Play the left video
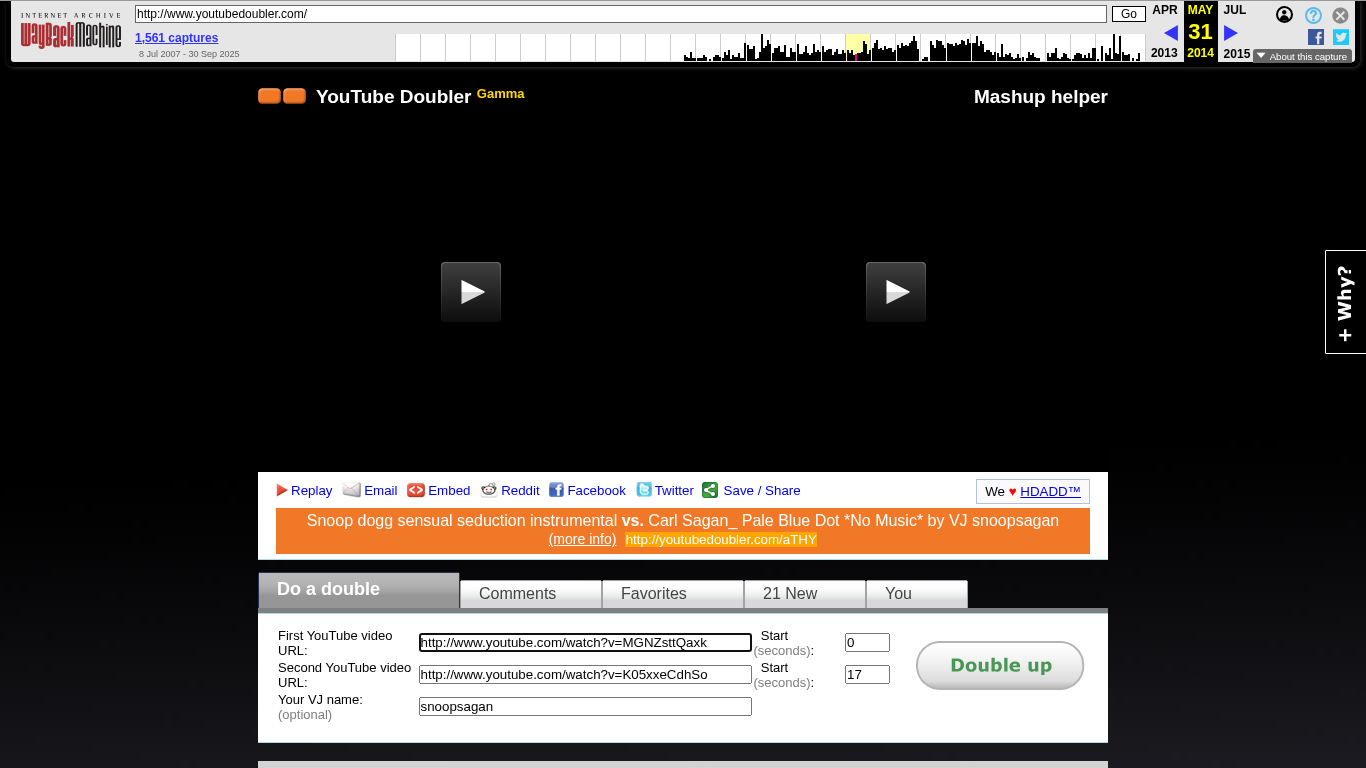The width and height of the screenshot is (1366, 768). (x=471, y=292)
